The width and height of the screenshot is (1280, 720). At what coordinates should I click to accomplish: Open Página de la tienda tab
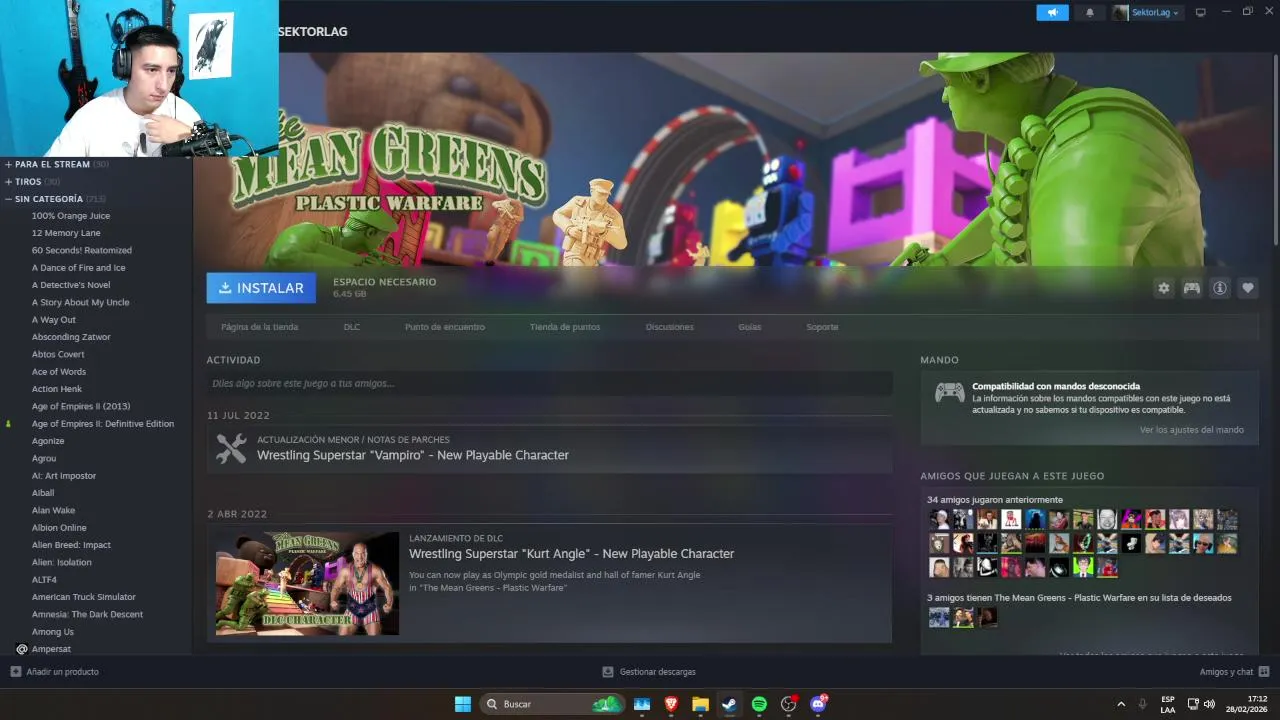click(x=259, y=327)
